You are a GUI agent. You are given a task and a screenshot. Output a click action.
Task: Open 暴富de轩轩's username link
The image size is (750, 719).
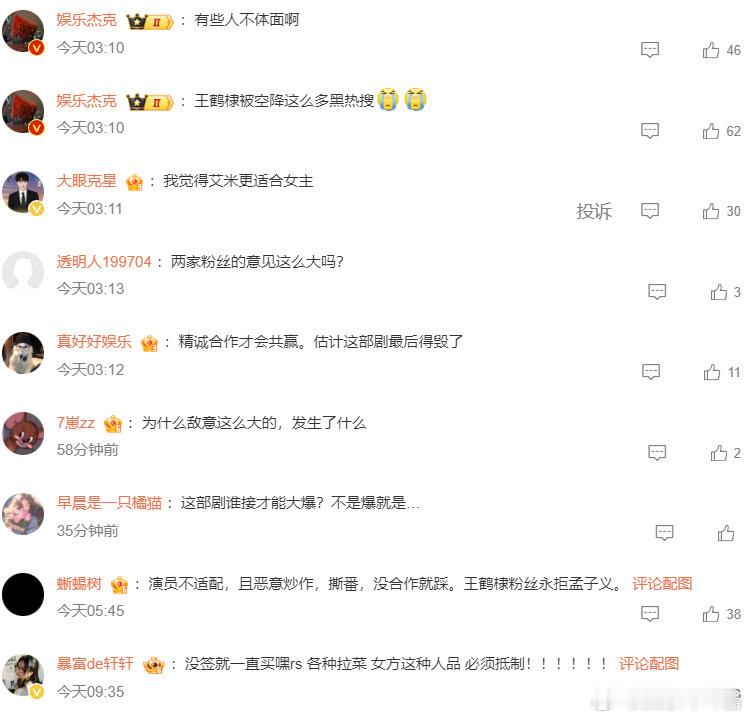[x=95, y=664]
